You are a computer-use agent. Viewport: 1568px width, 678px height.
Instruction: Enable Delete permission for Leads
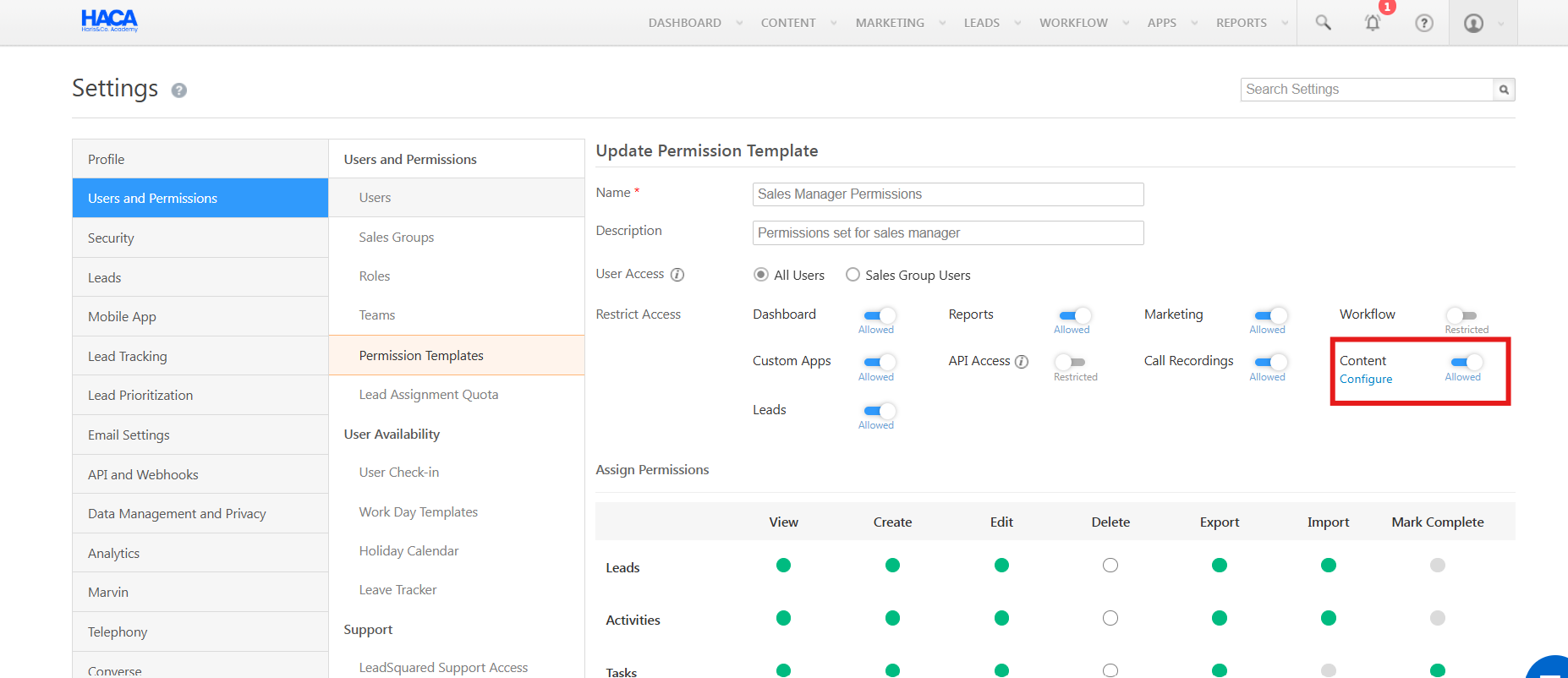click(x=1110, y=566)
